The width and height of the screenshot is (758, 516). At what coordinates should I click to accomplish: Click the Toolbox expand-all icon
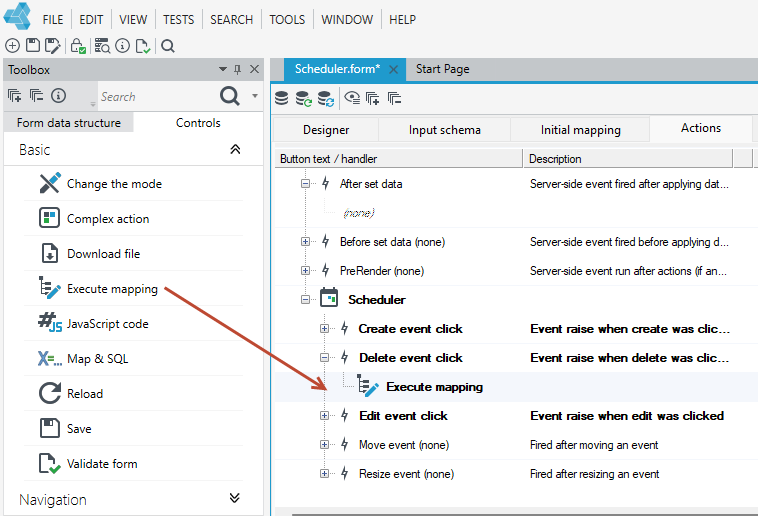15,96
